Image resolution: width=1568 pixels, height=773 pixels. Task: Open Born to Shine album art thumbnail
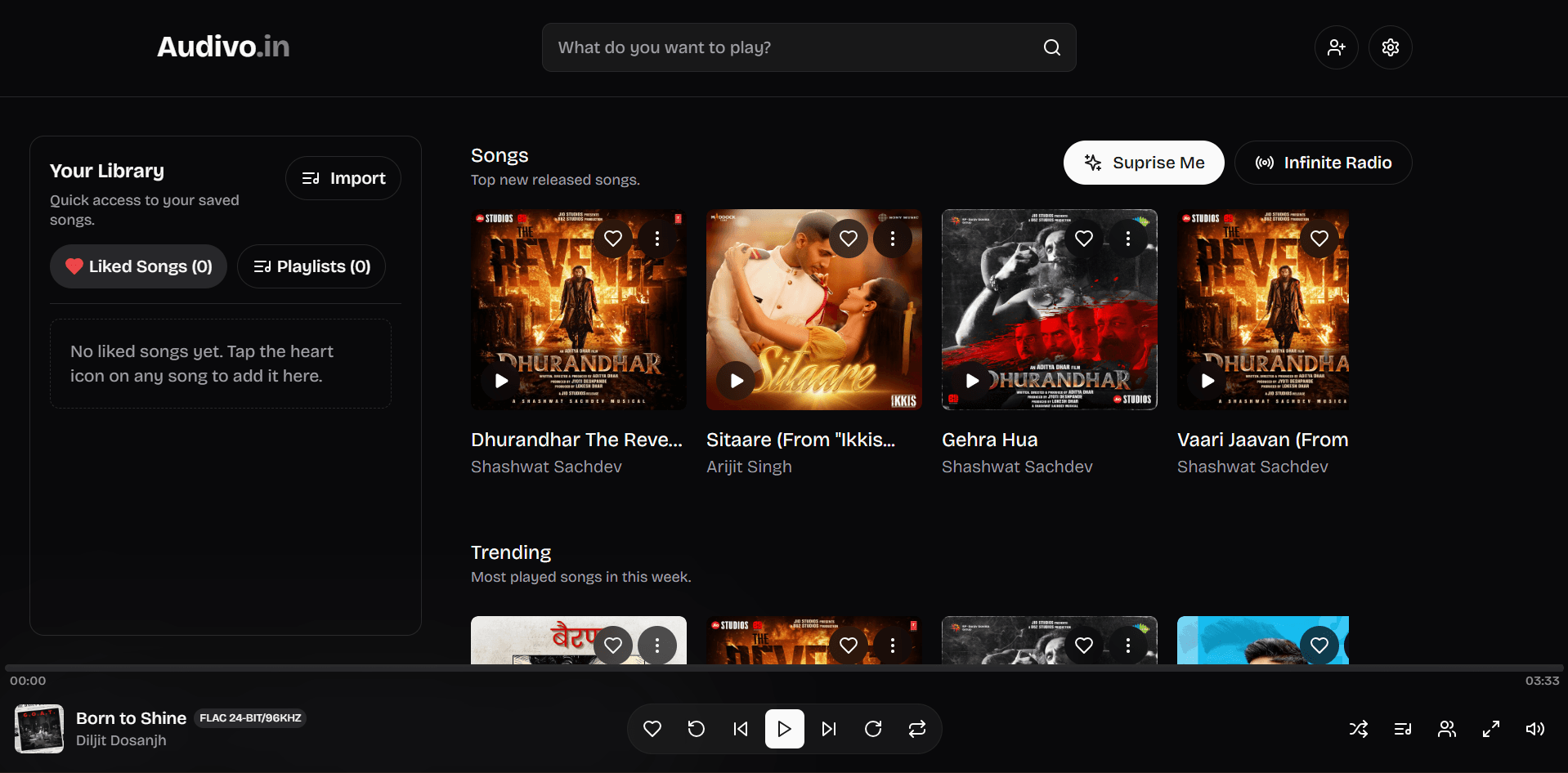39,729
